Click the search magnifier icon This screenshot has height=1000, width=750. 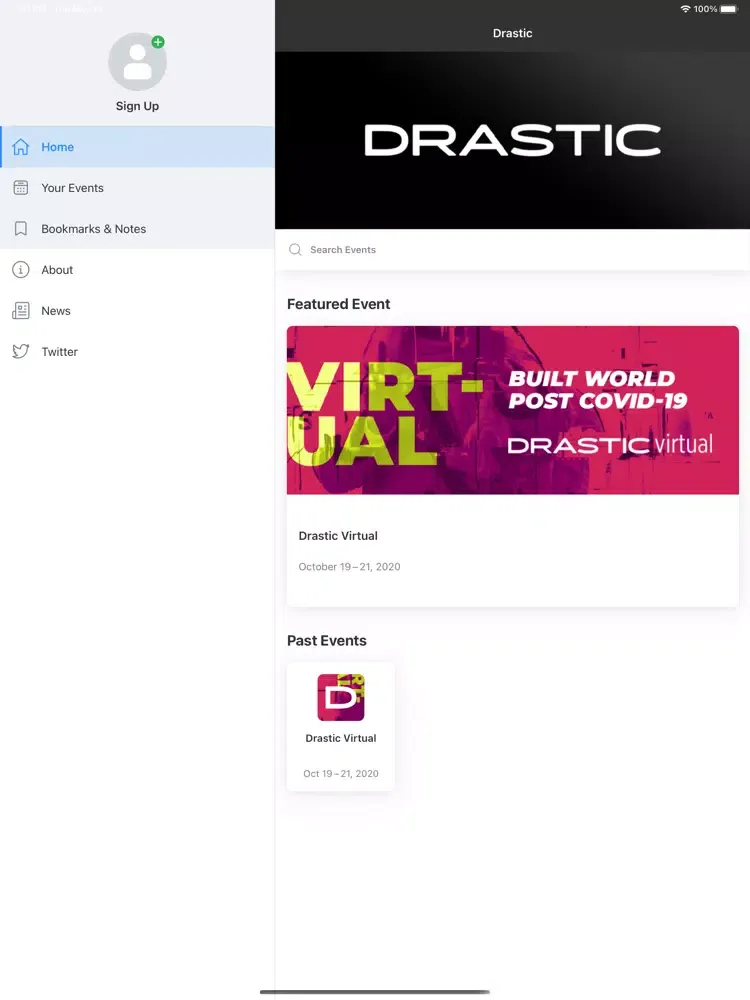(x=295, y=249)
